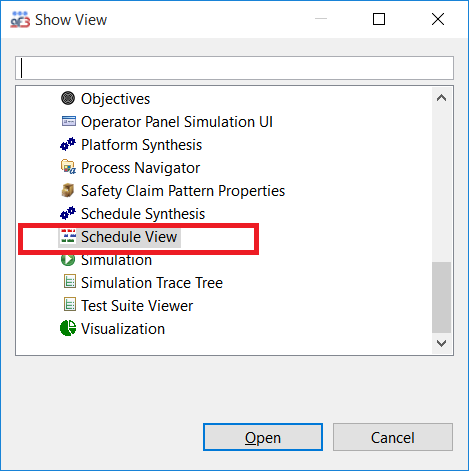The width and height of the screenshot is (469, 471).
Task: Click the vertical scrollbar thumb
Action: pos(442,297)
